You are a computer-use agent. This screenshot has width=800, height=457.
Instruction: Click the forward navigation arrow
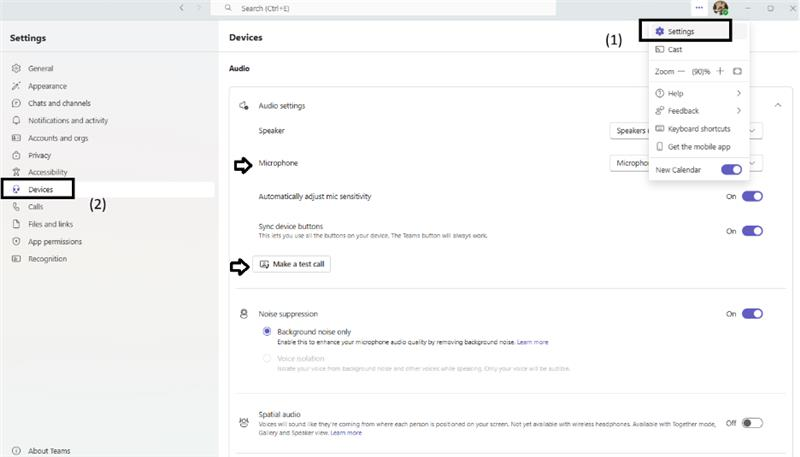point(199,8)
